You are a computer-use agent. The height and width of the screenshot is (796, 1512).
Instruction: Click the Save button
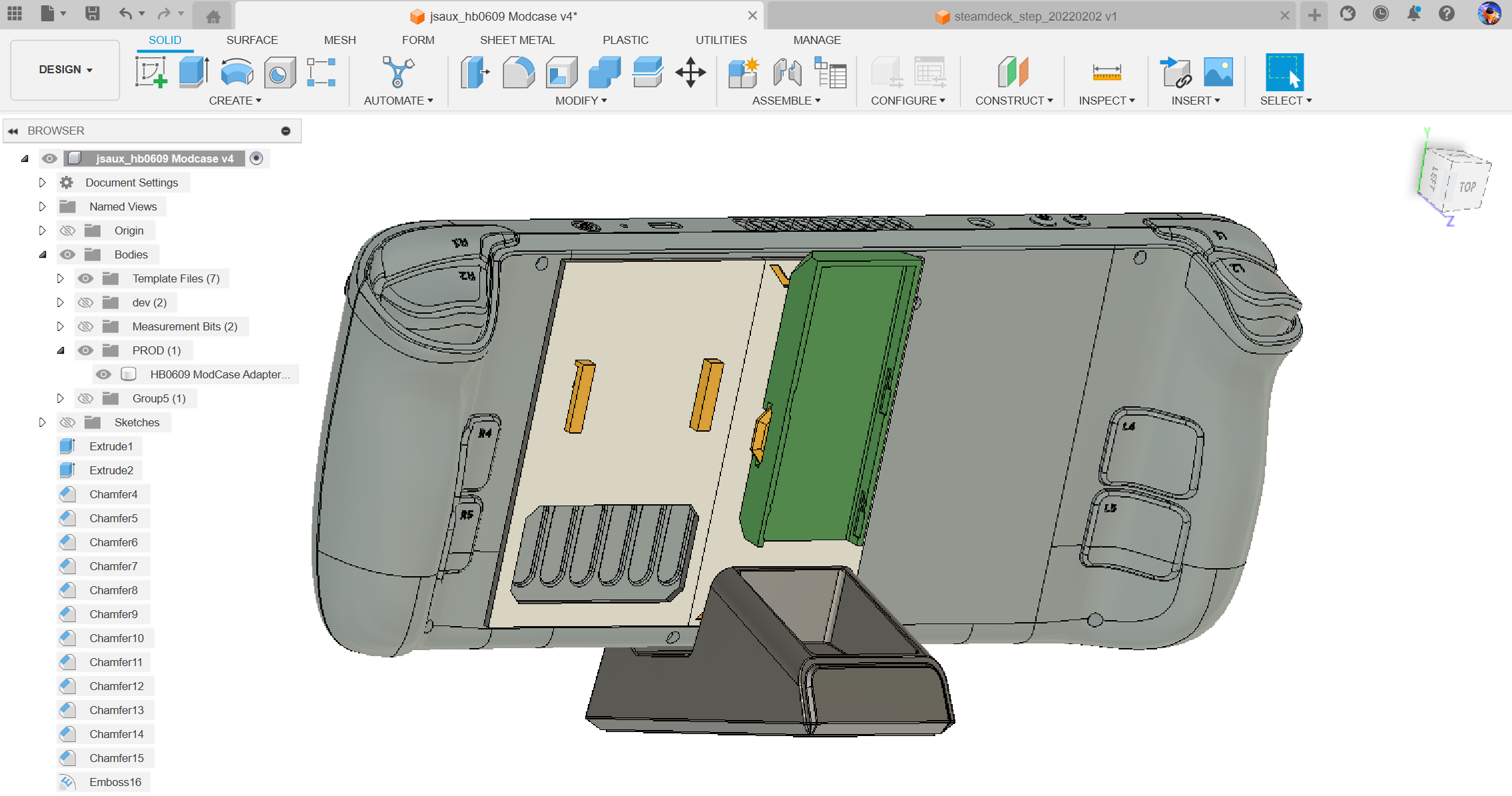point(93,13)
